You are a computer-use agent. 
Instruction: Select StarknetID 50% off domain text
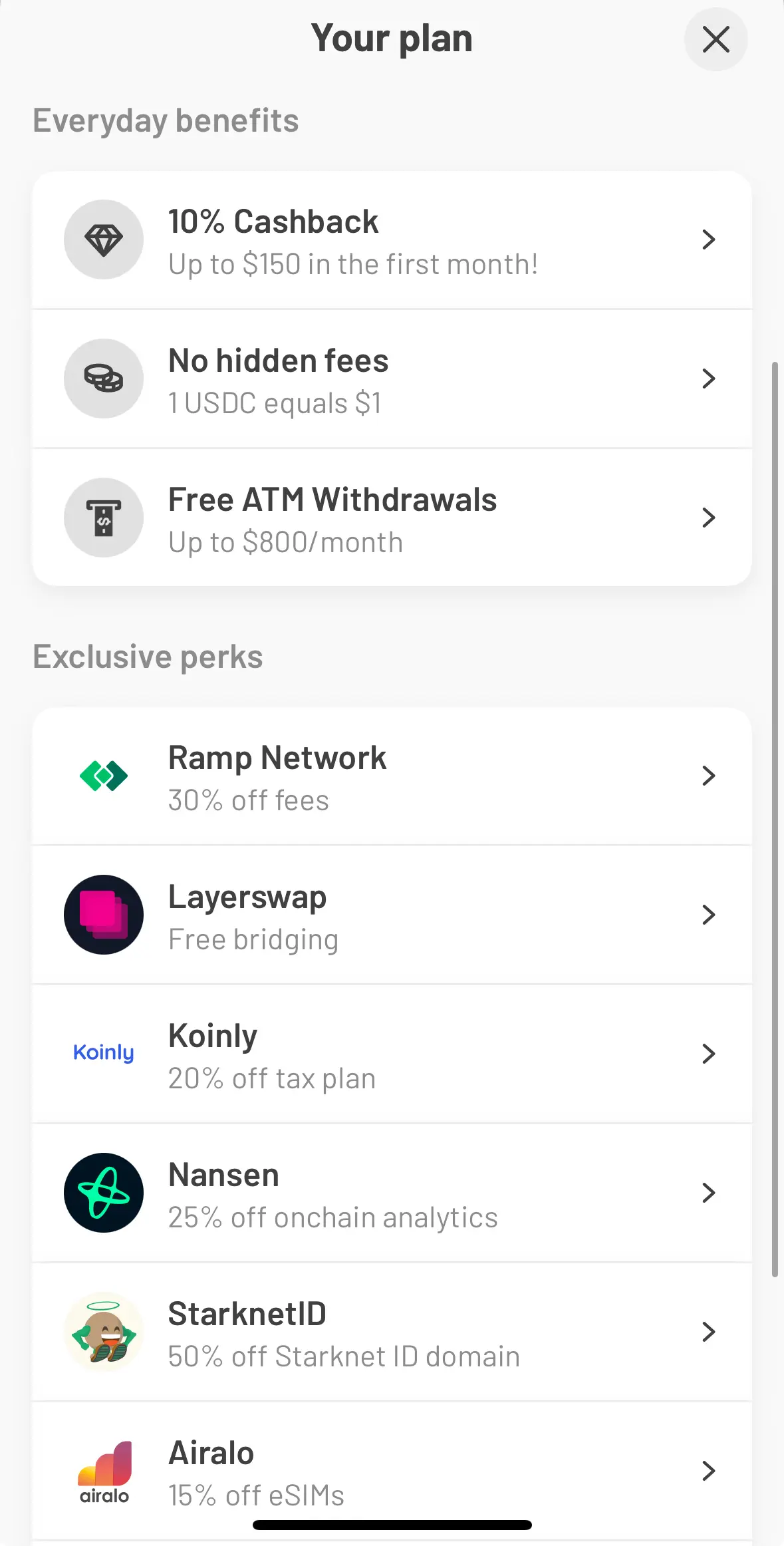coord(344,1356)
